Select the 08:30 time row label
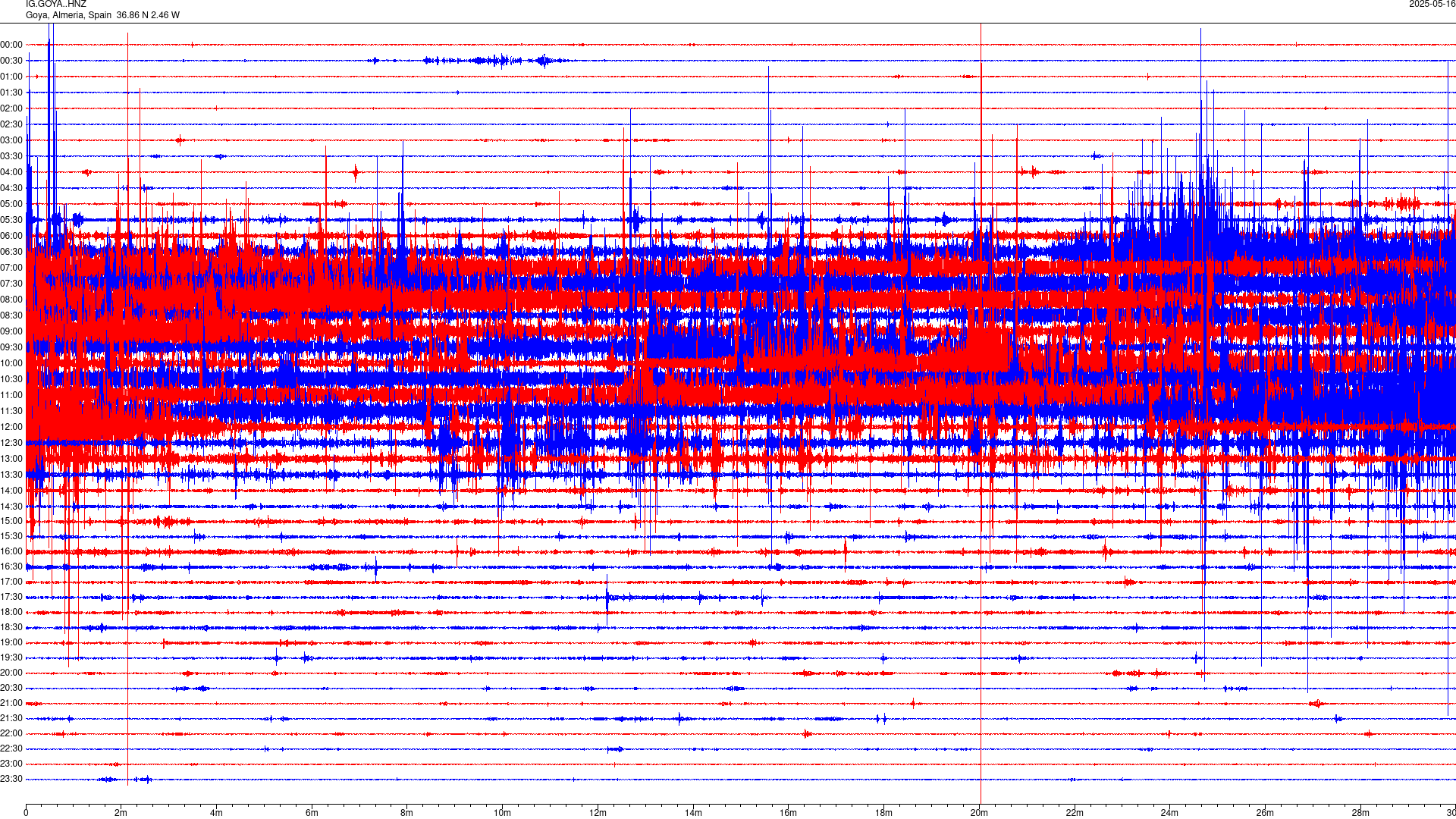Viewport: 1456px width, 819px height. point(11,315)
